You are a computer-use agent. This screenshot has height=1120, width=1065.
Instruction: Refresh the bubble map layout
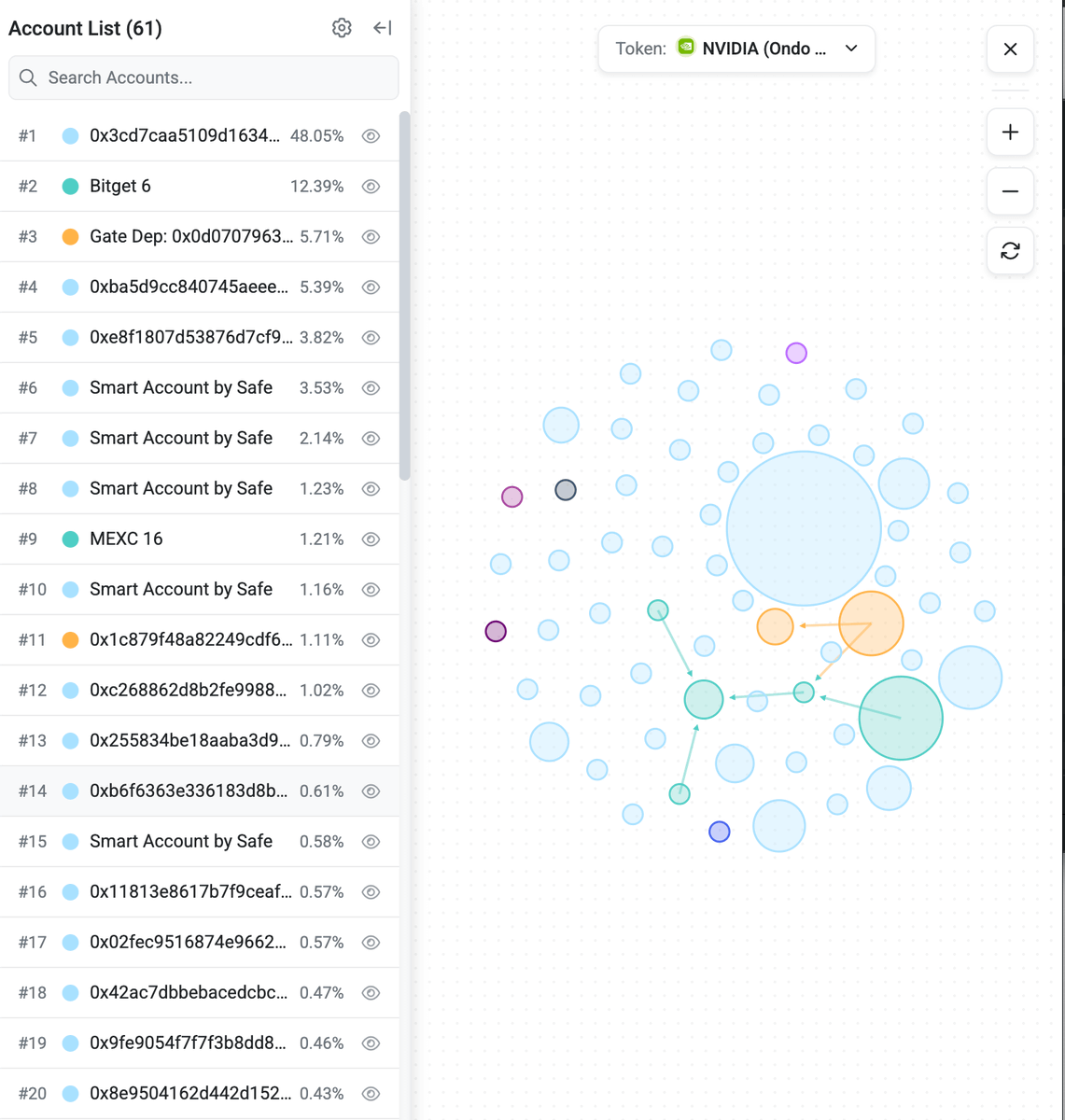click(x=1010, y=251)
